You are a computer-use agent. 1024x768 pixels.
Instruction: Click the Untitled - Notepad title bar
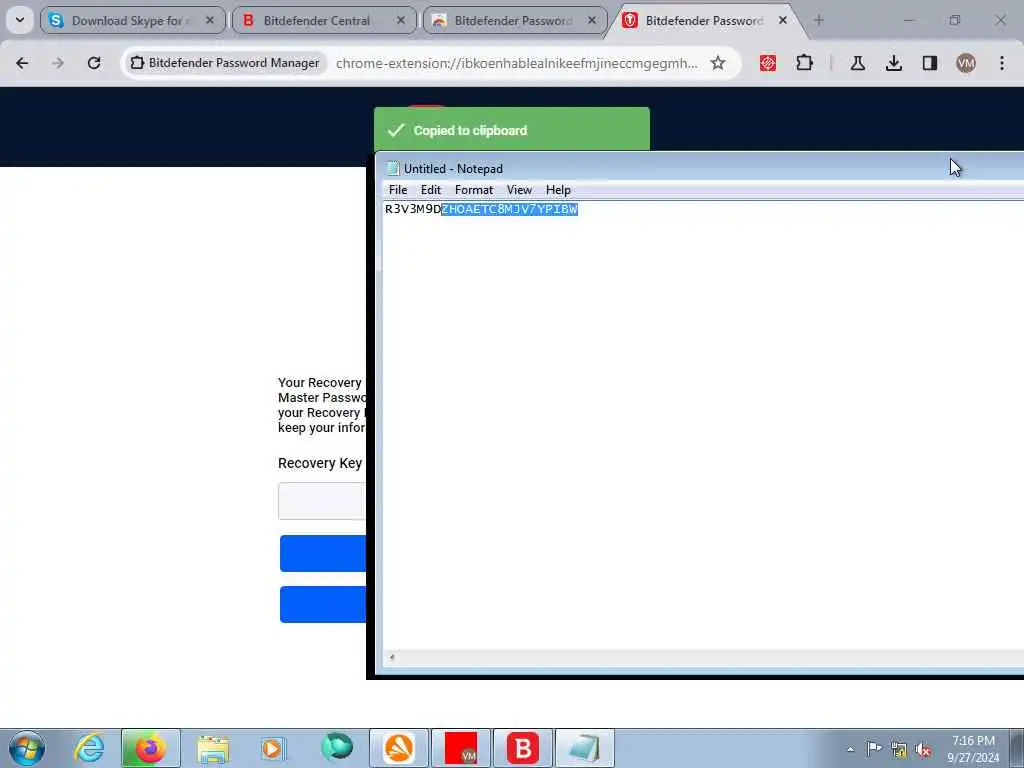click(x=700, y=168)
